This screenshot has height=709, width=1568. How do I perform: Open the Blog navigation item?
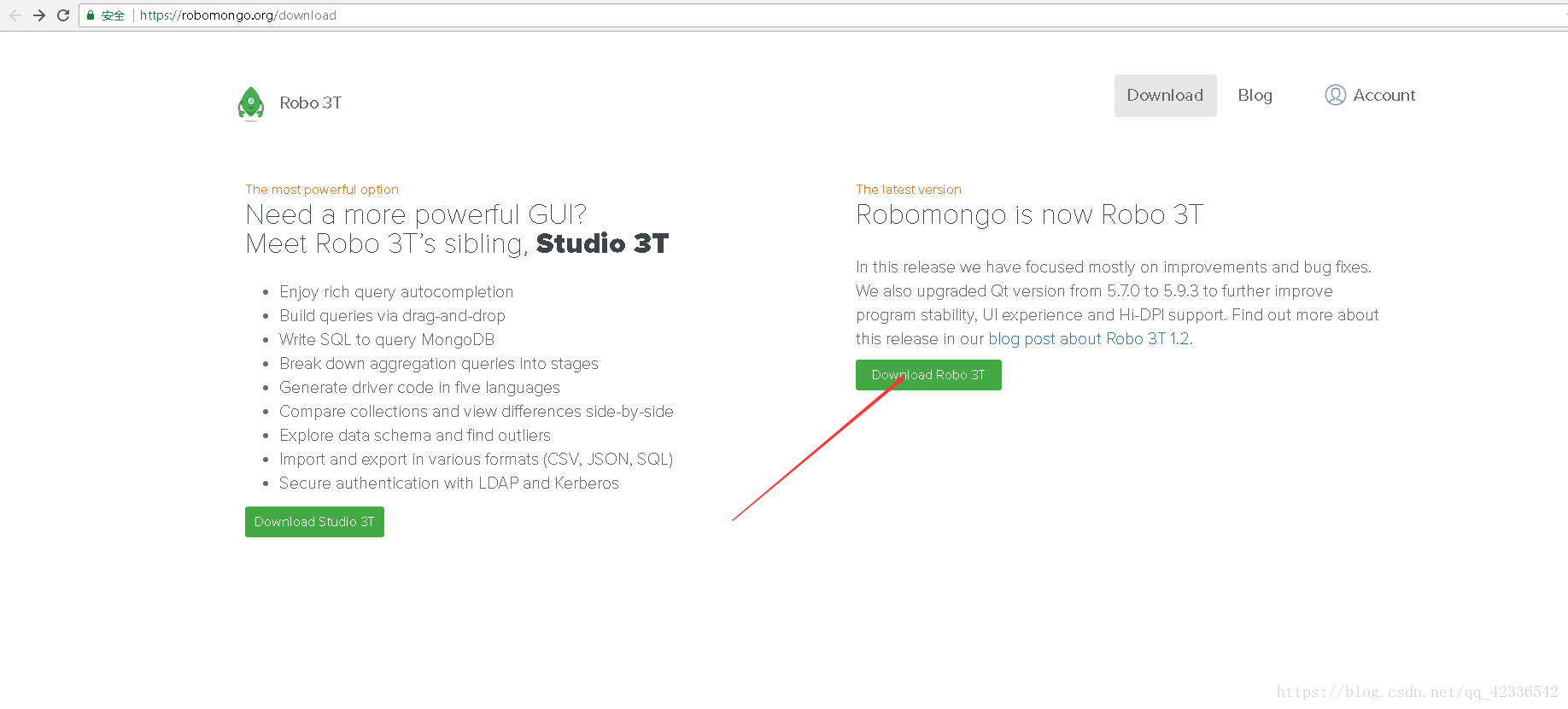click(x=1255, y=95)
